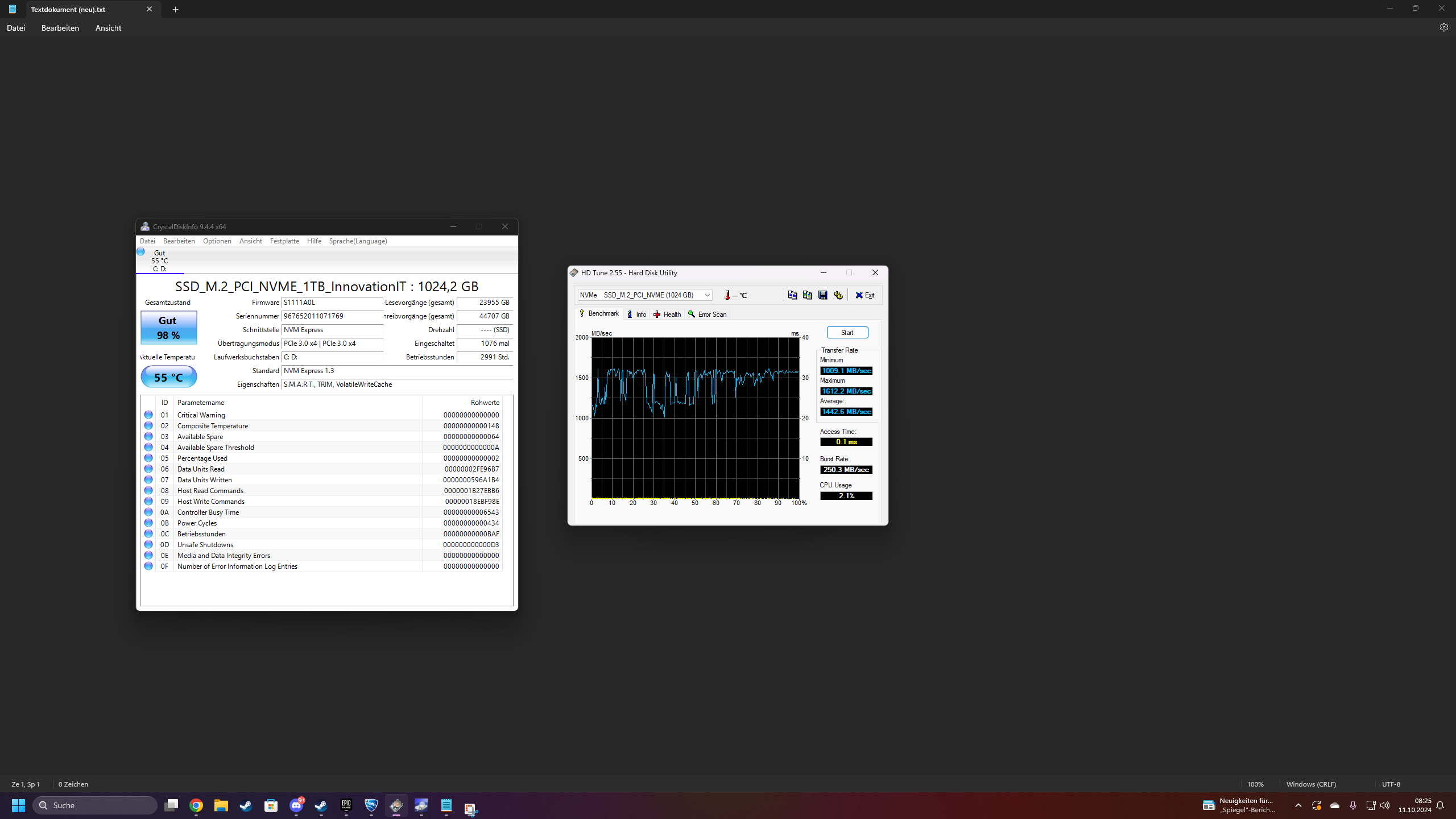1456x819 pixels.
Task: Switch to the Health tab
Action: coord(667,314)
